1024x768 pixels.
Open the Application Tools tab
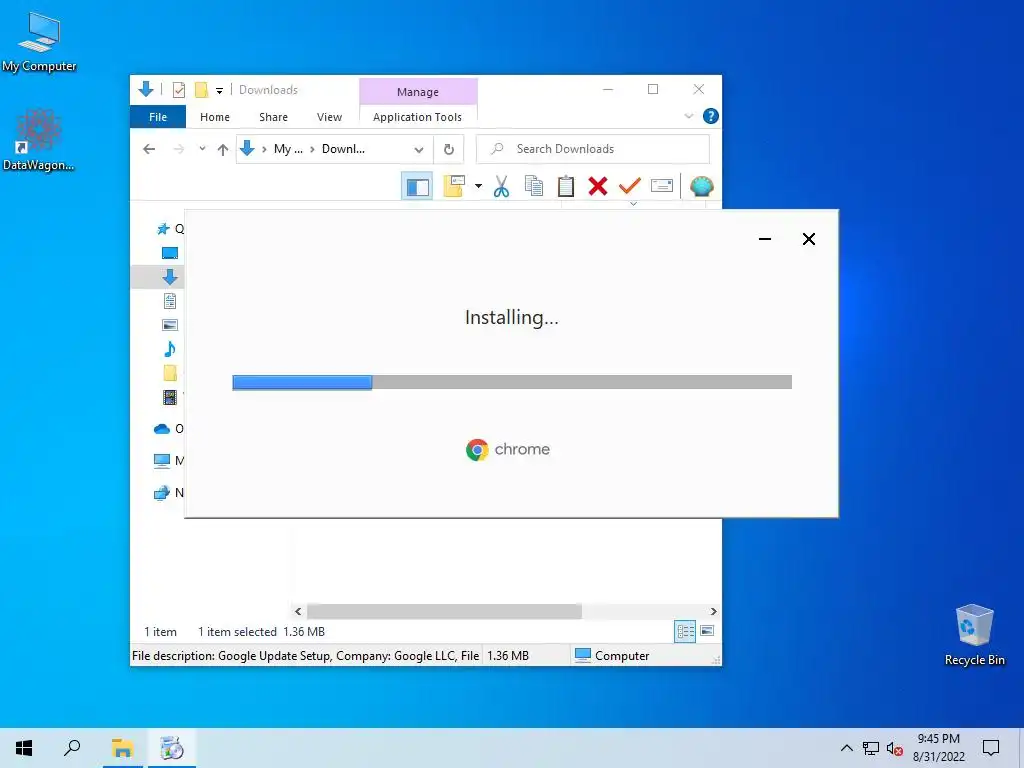click(417, 117)
